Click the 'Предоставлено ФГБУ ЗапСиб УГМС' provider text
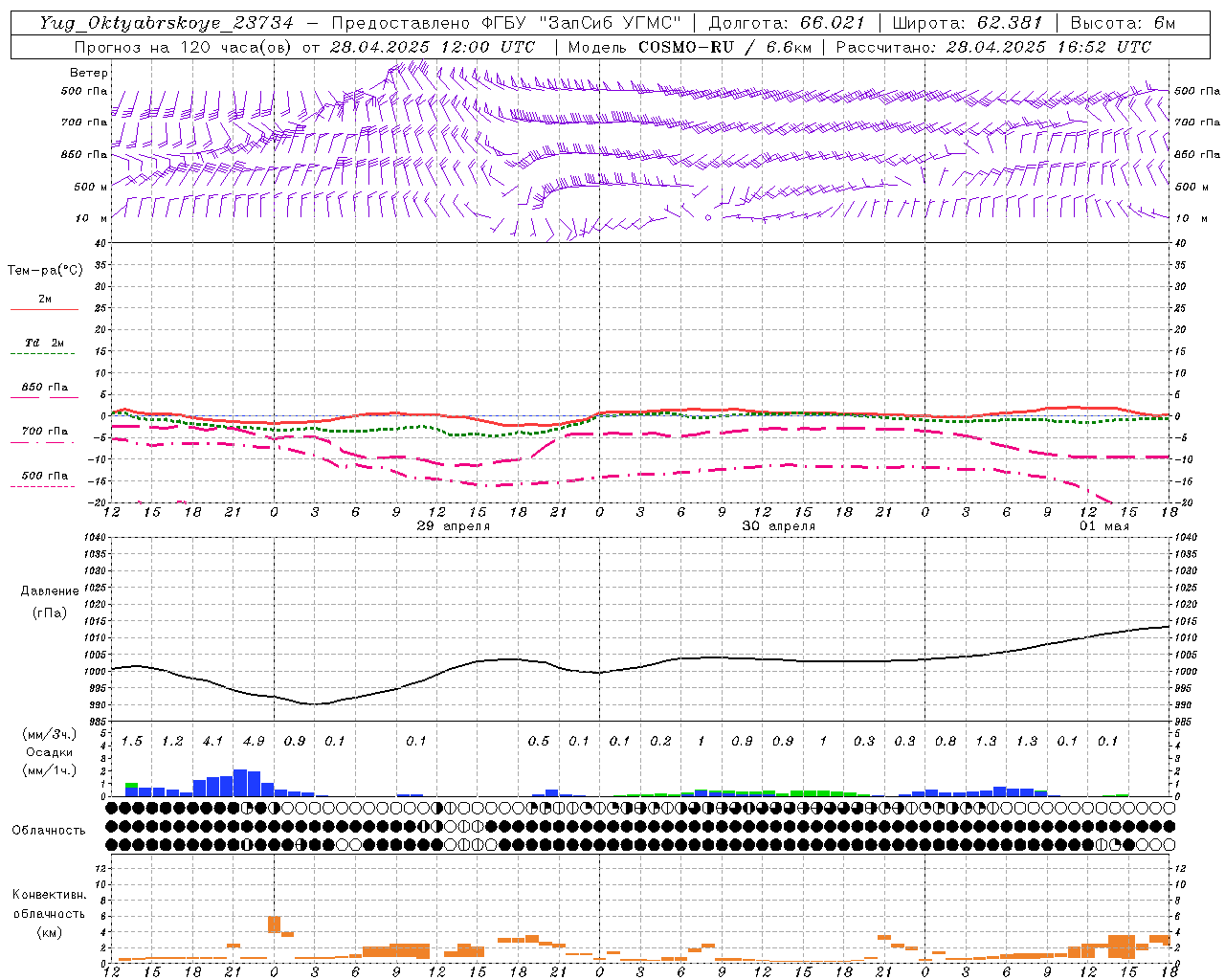This screenshot has height=980, width=1225. click(x=506, y=23)
